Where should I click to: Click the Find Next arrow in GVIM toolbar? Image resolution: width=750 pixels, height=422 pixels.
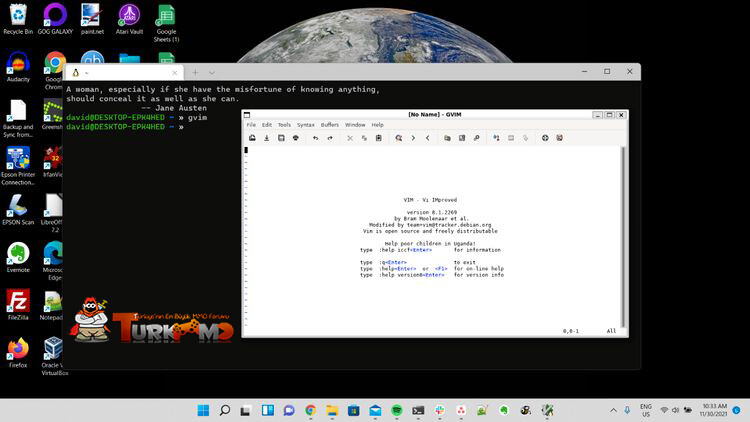[413, 138]
